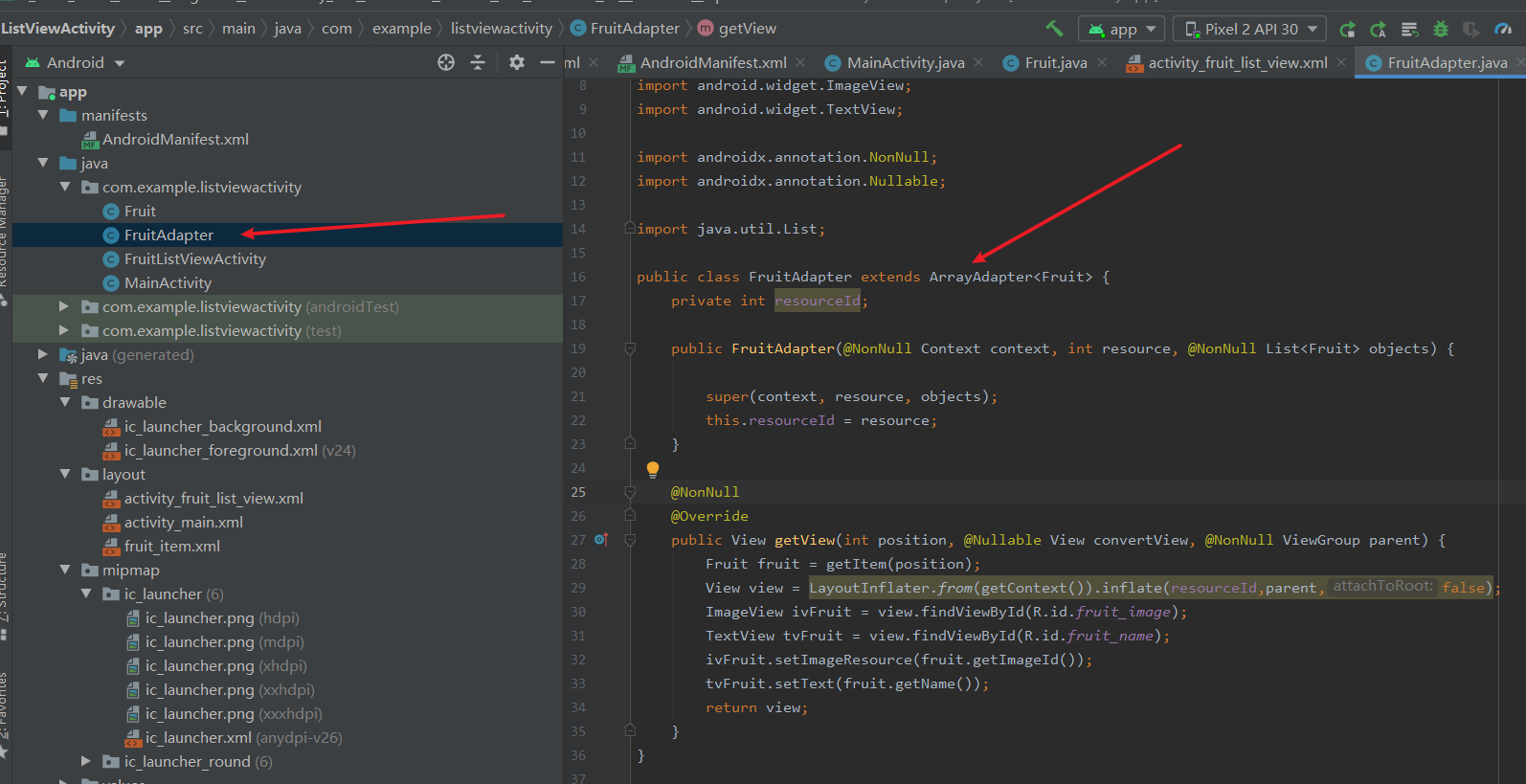The height and width of the screenshot is (784, 1526).
Task: Close the MainActivity.java tab
Action: [978, 63]
